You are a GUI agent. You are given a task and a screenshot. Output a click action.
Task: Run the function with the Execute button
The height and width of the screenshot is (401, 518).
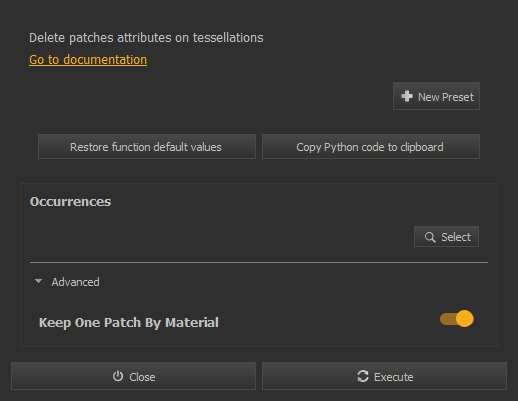[384, 376]
